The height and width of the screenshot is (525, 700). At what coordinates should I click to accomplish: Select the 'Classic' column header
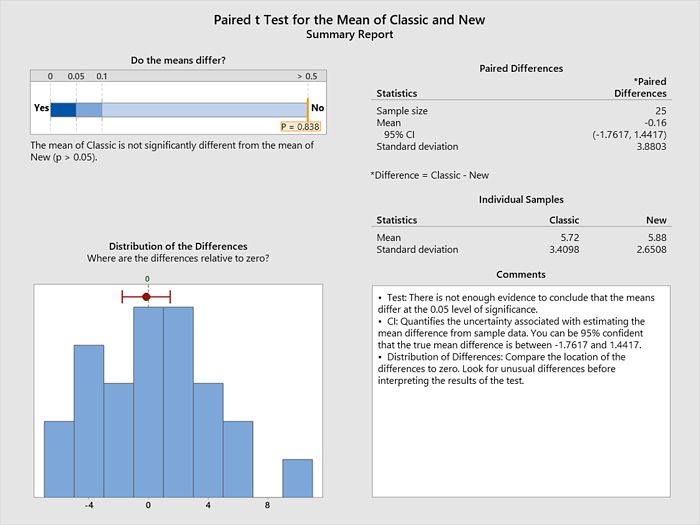click(x=563, y=220)
